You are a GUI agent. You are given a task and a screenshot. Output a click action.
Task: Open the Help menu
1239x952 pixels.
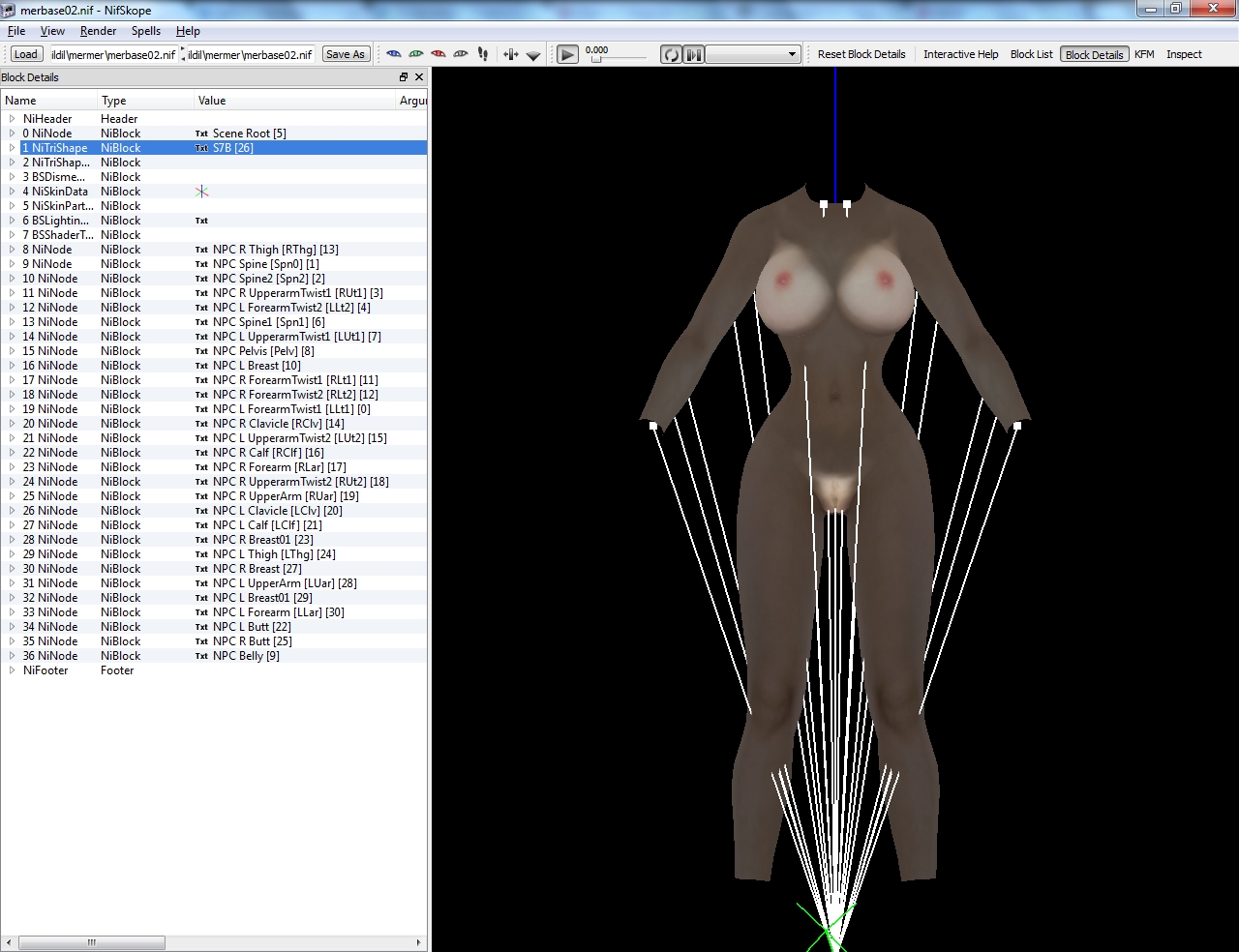188,31
